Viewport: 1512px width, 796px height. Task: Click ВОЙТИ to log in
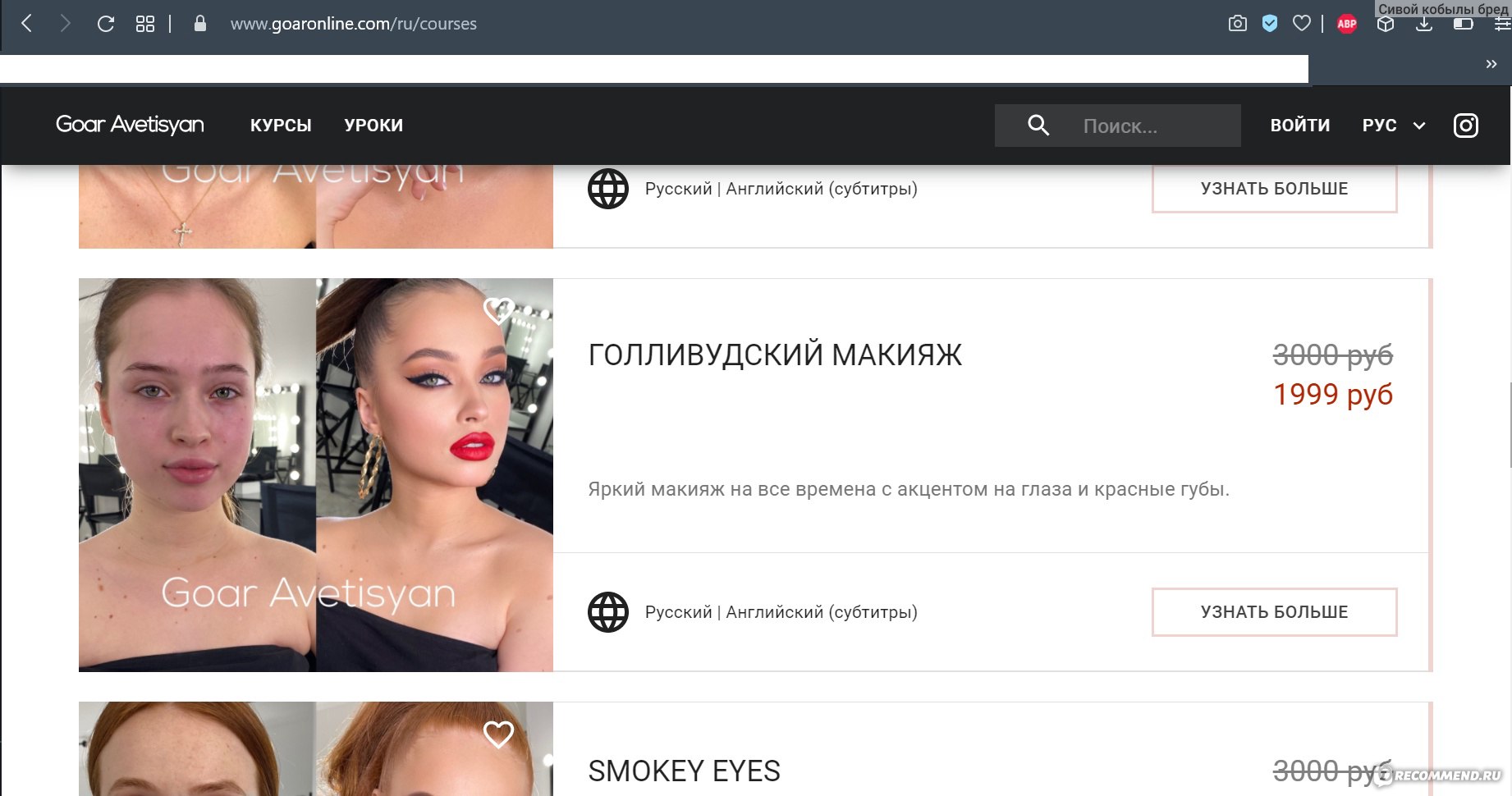(1300, 126)
